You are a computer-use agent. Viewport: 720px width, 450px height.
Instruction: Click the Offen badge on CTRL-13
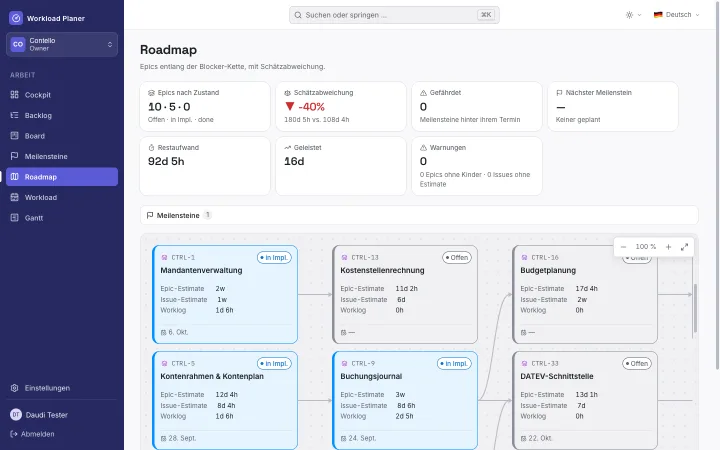(x=456, y=258)
